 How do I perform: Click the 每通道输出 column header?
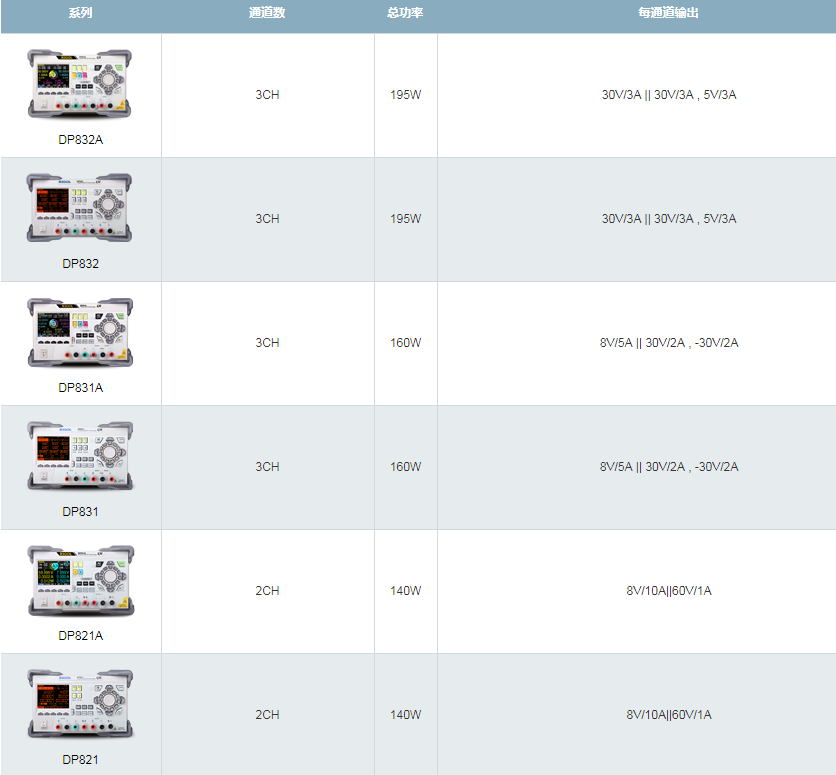tap(669, 13)
